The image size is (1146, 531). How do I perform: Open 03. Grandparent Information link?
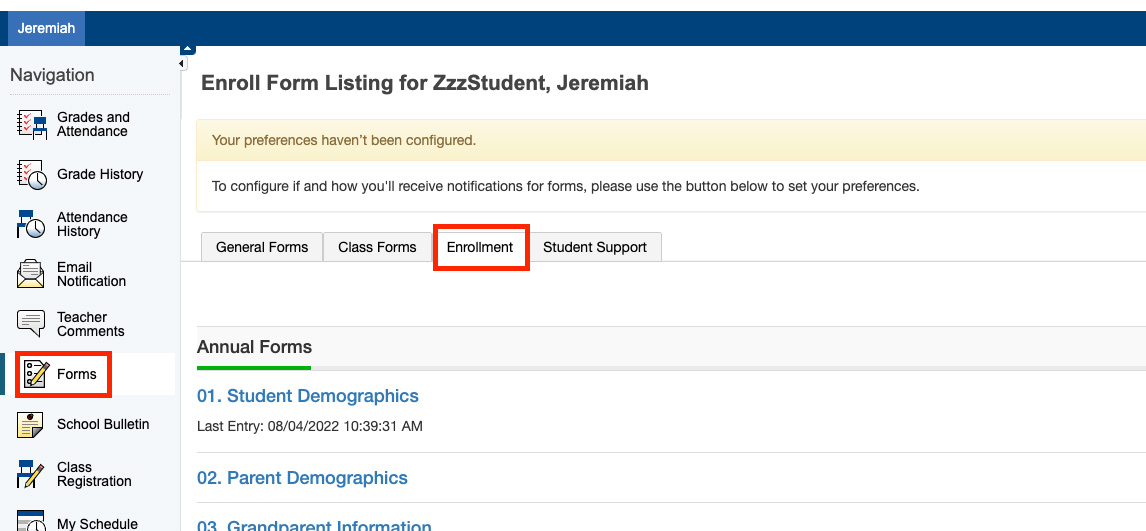314,525
